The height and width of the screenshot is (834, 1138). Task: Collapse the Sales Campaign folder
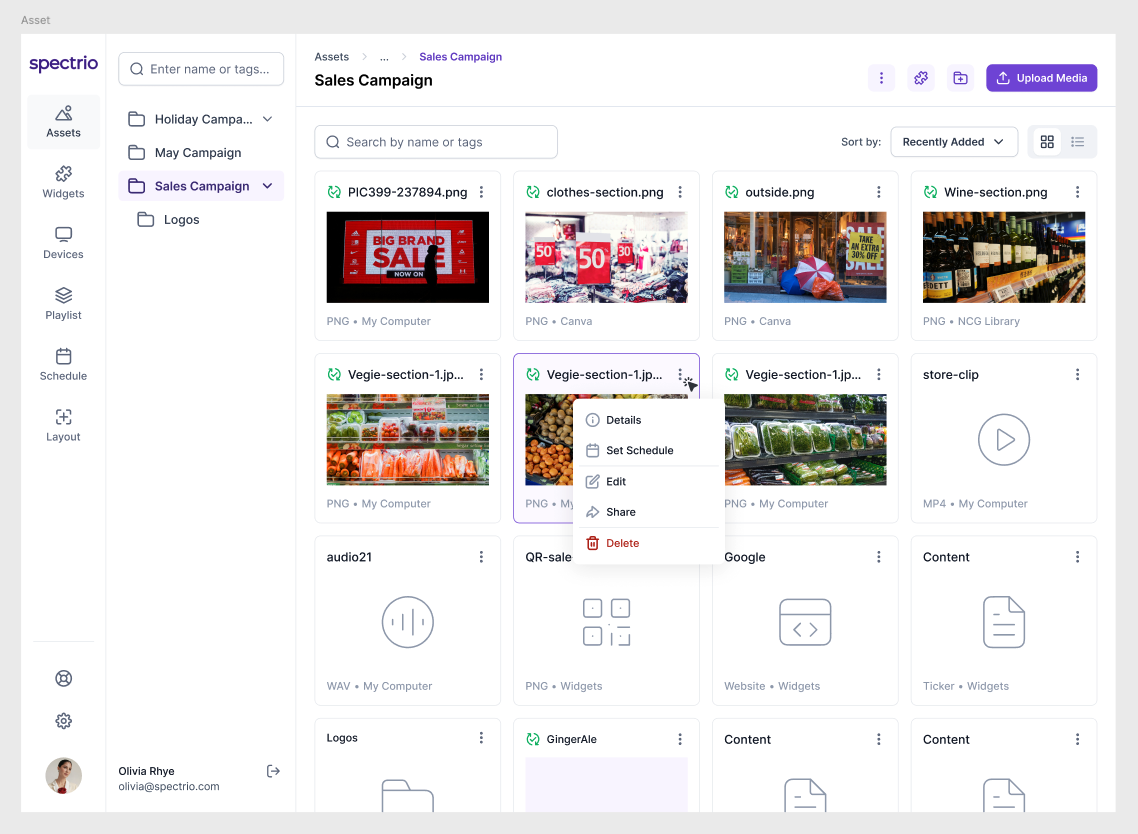click(x=267, y=185)
